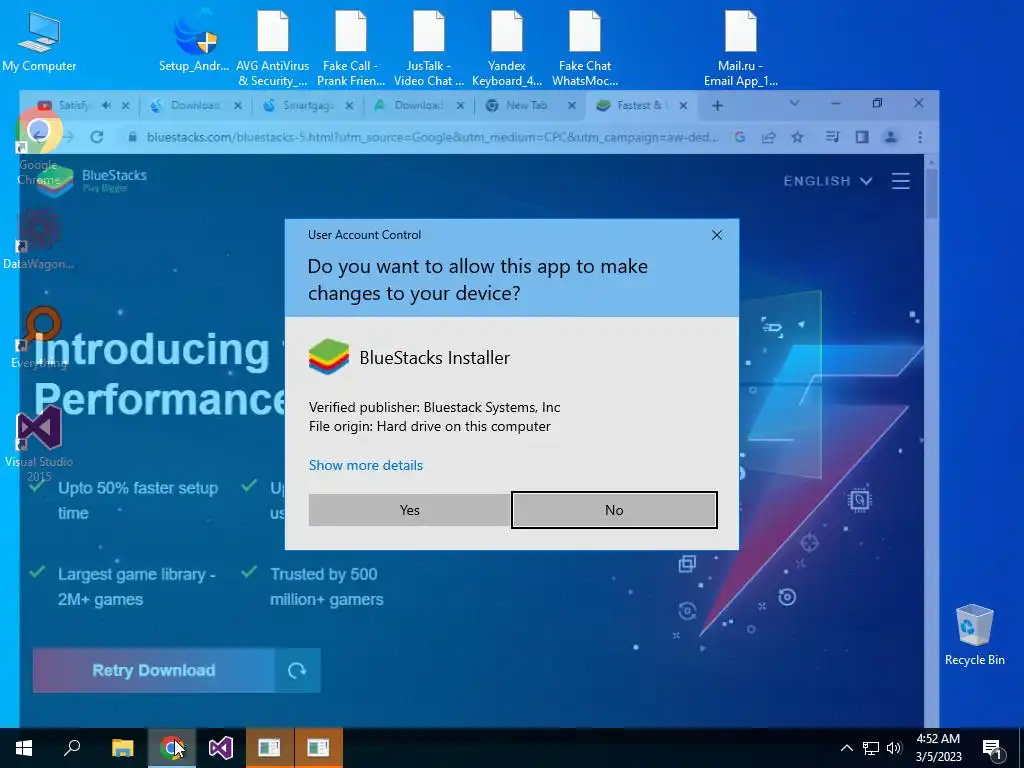Select Setup_Andr... installer desktop icon
The width and height of the screenshot is (1024, 768).
click(194, 42)
